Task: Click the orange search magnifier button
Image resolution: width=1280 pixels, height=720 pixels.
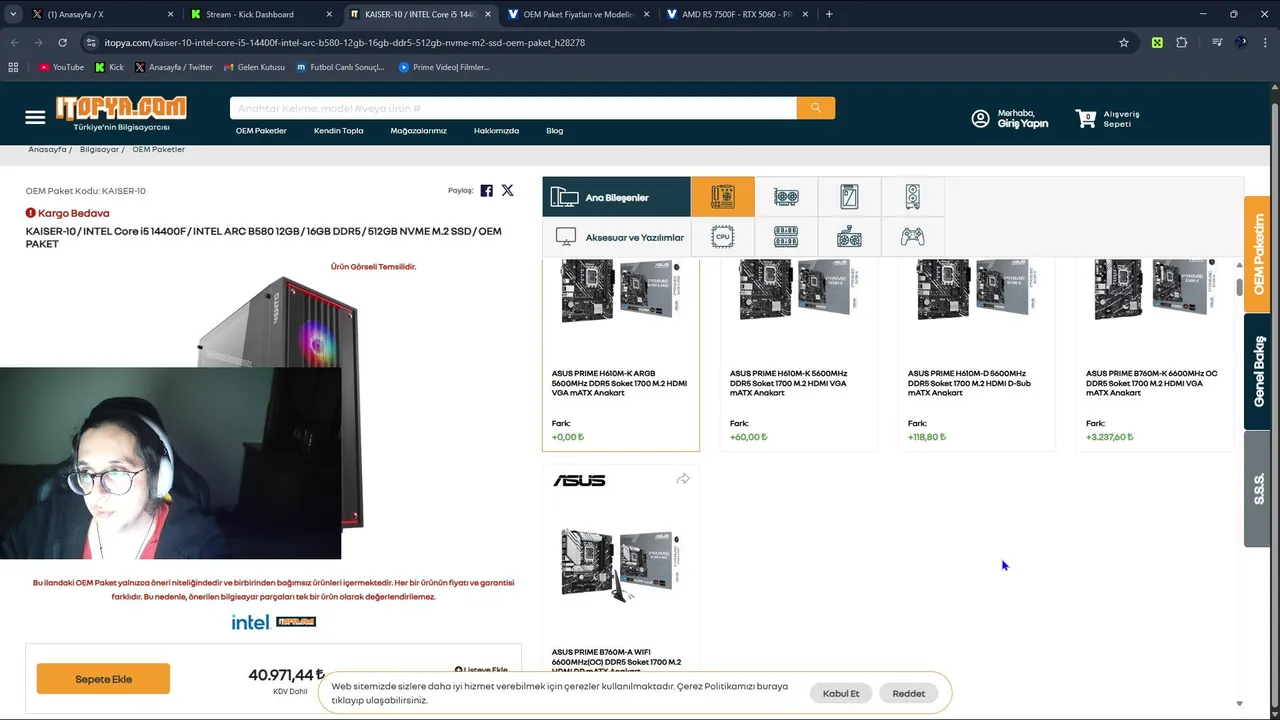Action: (815, 108)
